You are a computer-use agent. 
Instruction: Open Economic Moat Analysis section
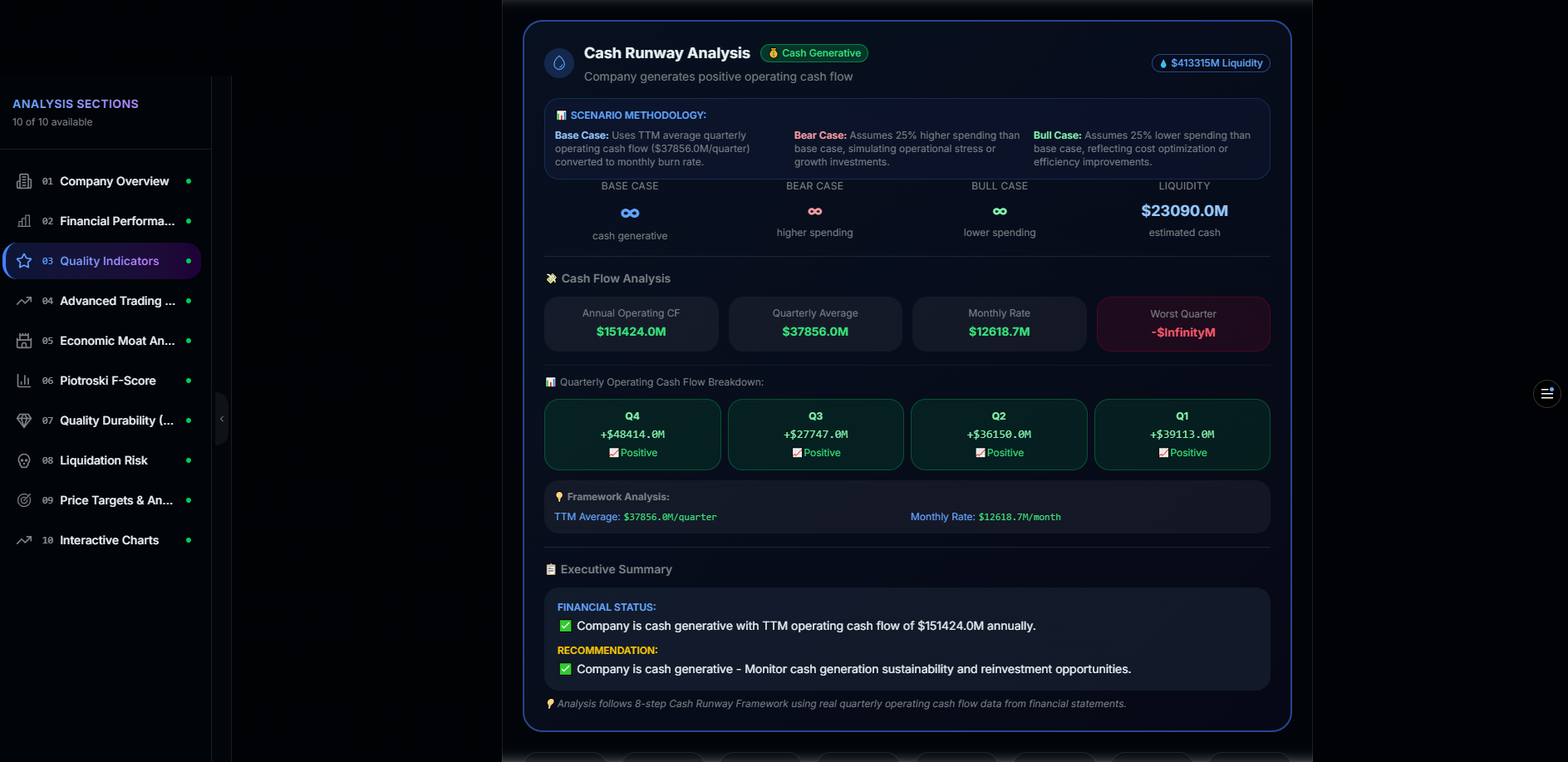pos(102,341)
